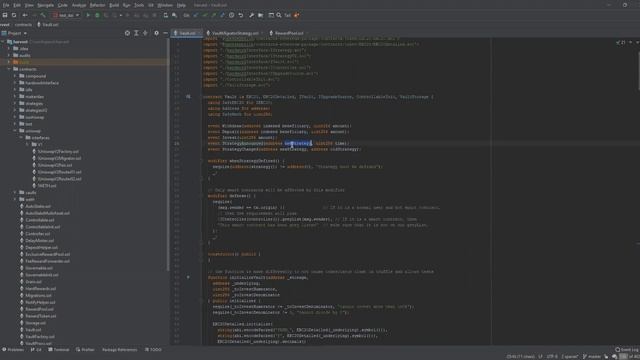Start debugging with the bug icon
This screenshot has width=640, height=360.
coord(97,15)
